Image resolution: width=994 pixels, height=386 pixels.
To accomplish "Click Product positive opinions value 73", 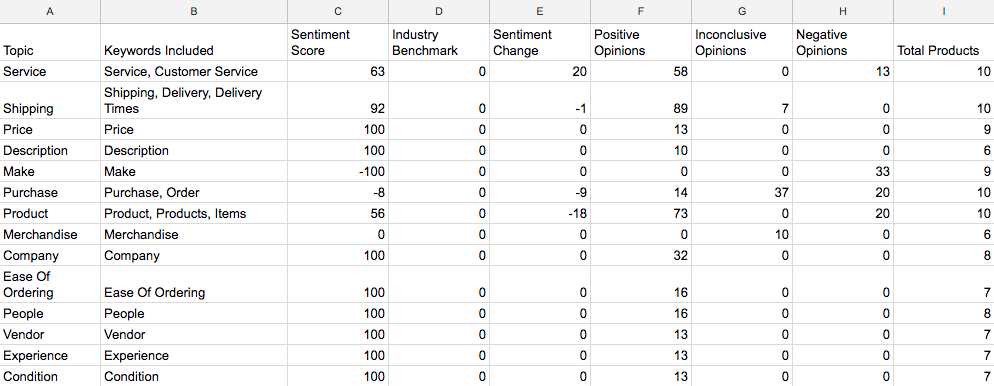I will (640, 214).
